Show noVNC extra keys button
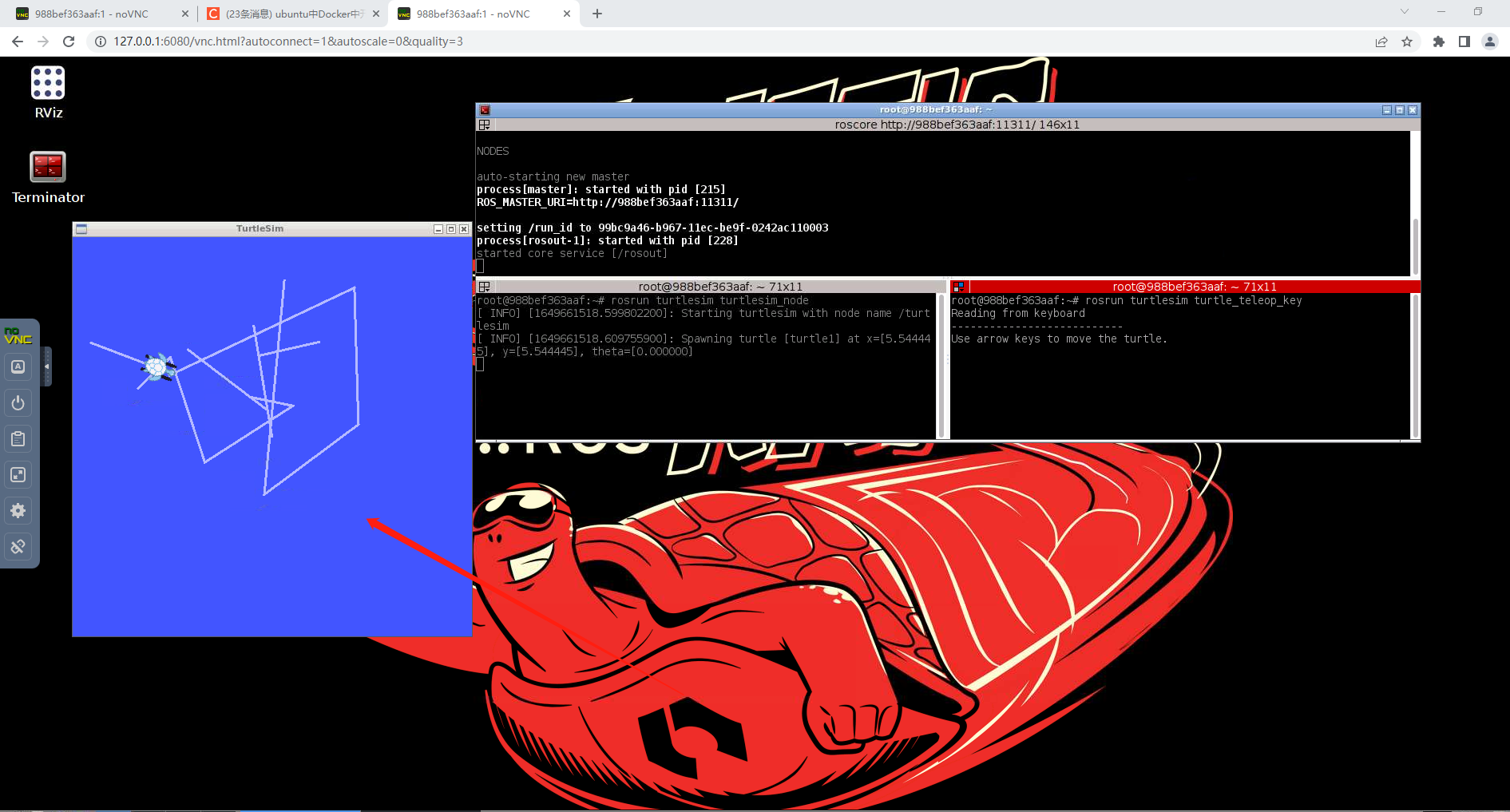Screen dimensions: 1510x812 pyautogui.click(x=18, y=367)
